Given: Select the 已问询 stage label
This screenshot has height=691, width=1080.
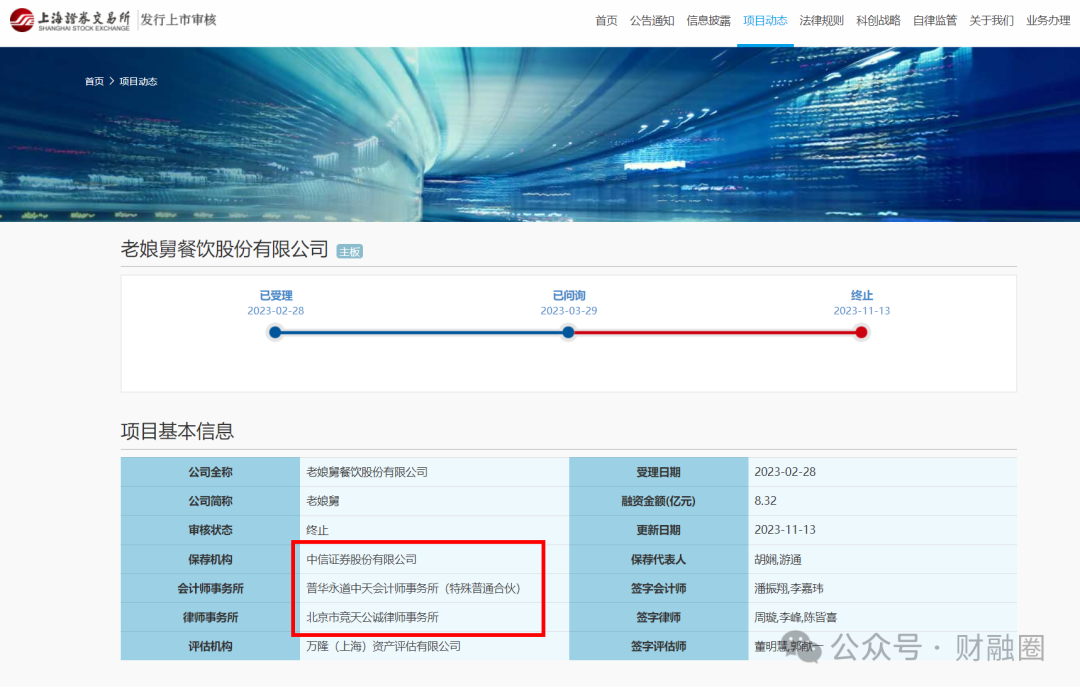Looking at the screenshot, I should [x=568, y=296].
